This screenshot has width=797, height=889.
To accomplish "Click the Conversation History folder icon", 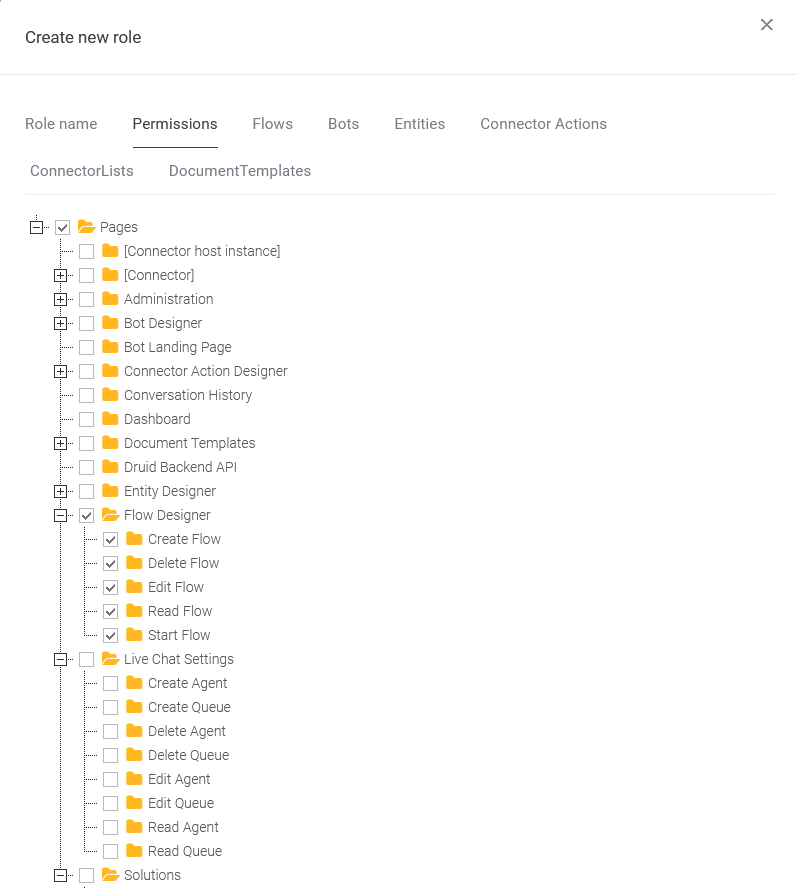I will [110, 395].
